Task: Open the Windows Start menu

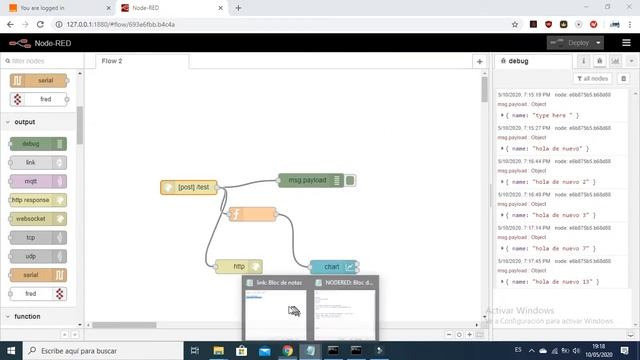Action: pyautogui.click(x=11, y=351)
